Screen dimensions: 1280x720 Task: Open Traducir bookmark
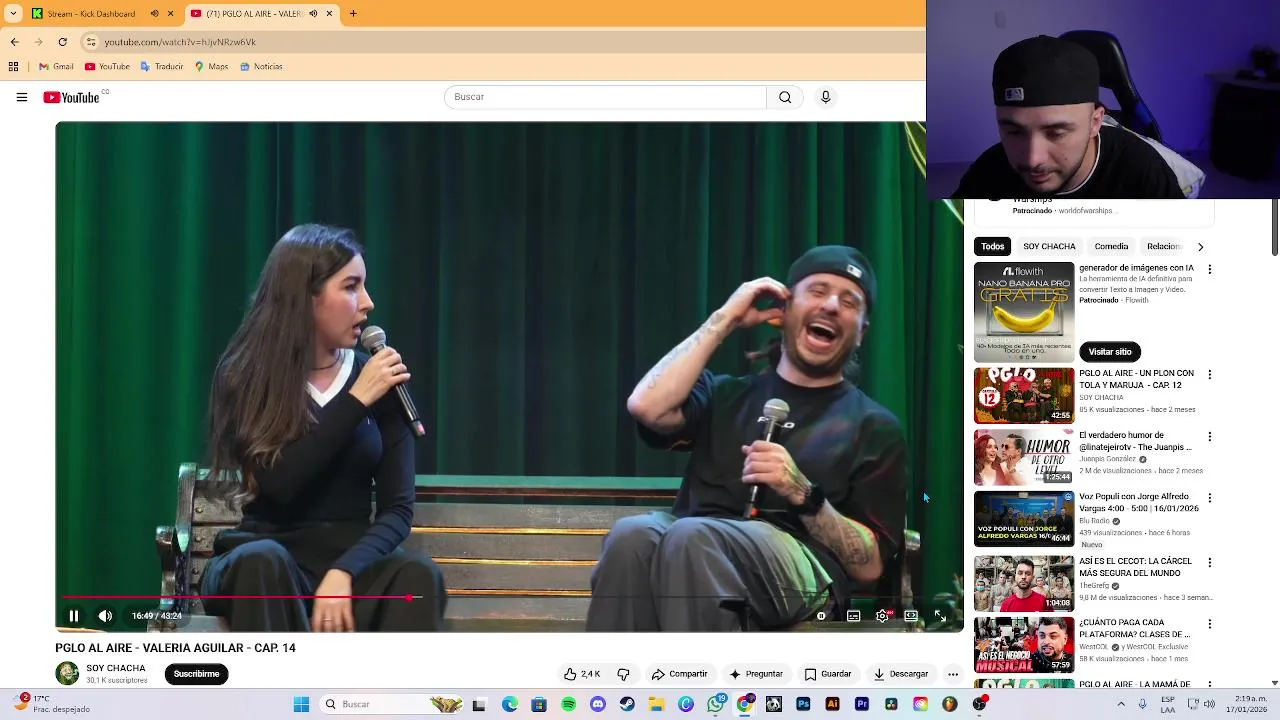click(x=161, y=67)
